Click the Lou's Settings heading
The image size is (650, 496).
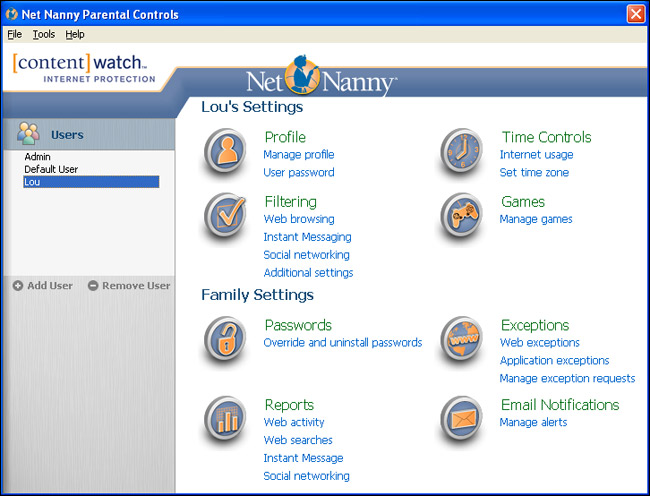pyautogui.click(x=252, y=107)
